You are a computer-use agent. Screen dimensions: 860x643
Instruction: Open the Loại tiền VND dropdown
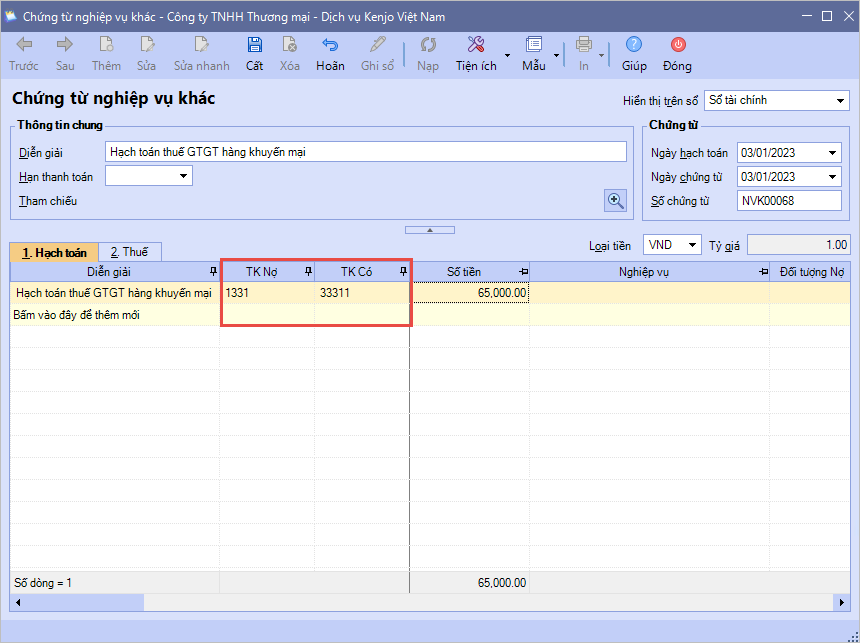coord(693,245)
